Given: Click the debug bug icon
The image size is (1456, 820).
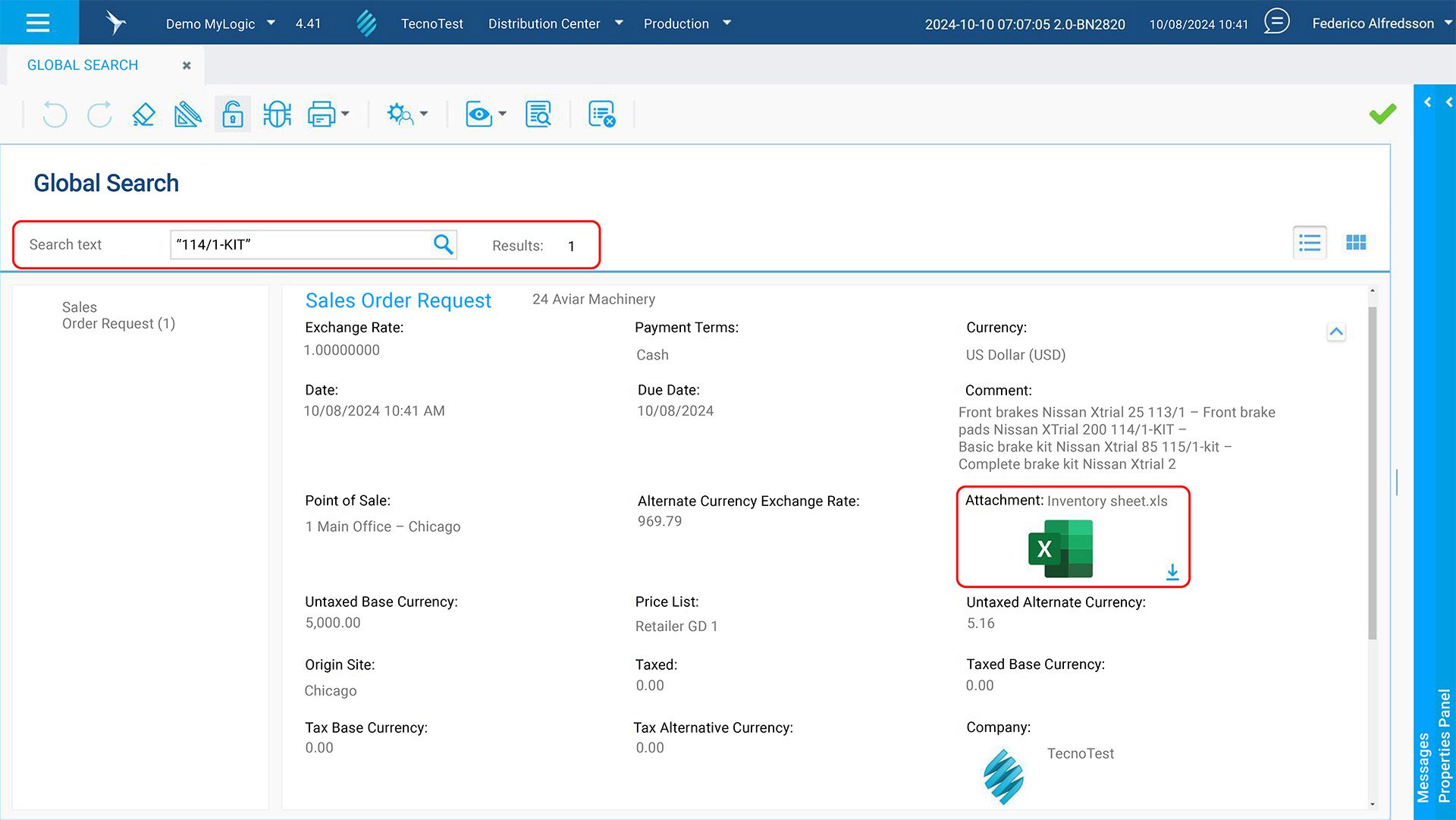Looking at the screenshot, I should click(277, 115).
